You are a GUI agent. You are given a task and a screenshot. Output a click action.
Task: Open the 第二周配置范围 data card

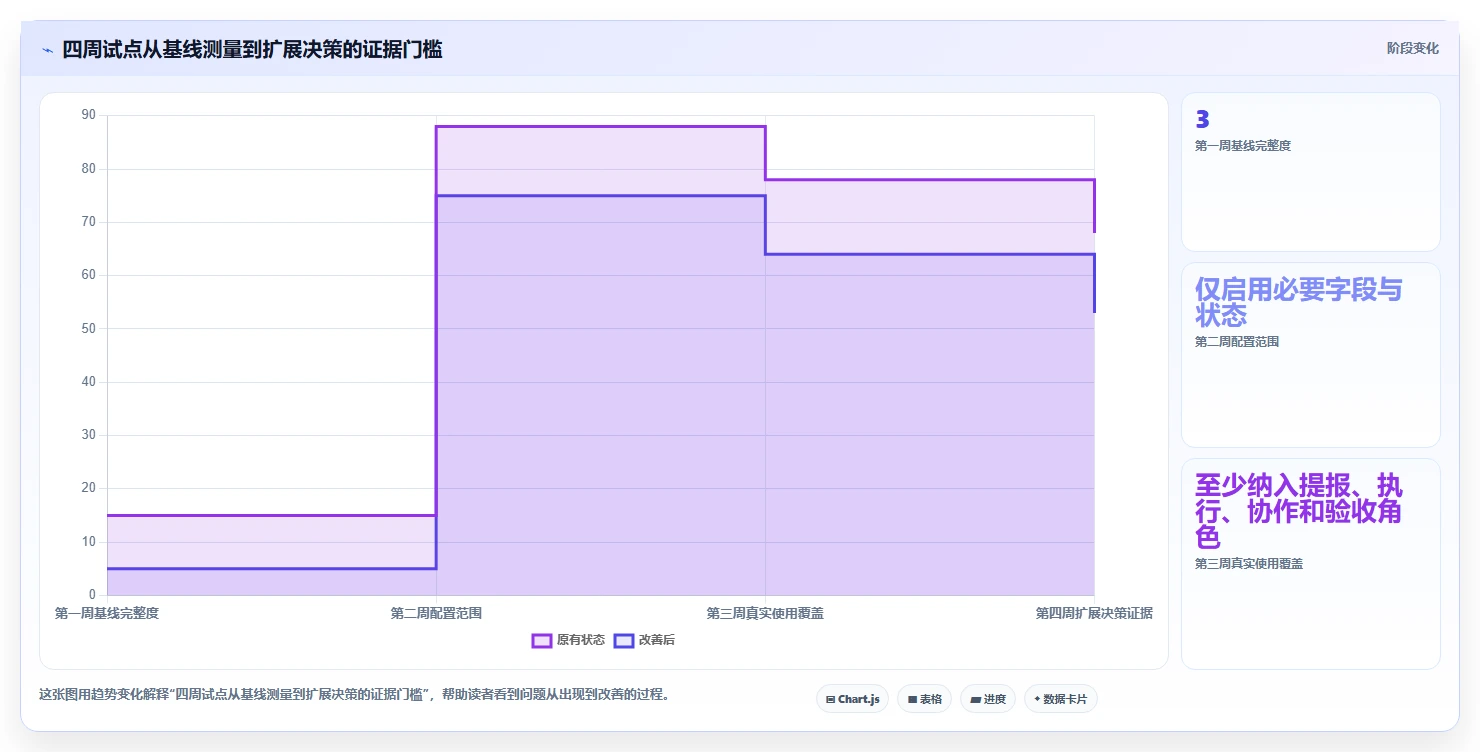pos(1310,355)
